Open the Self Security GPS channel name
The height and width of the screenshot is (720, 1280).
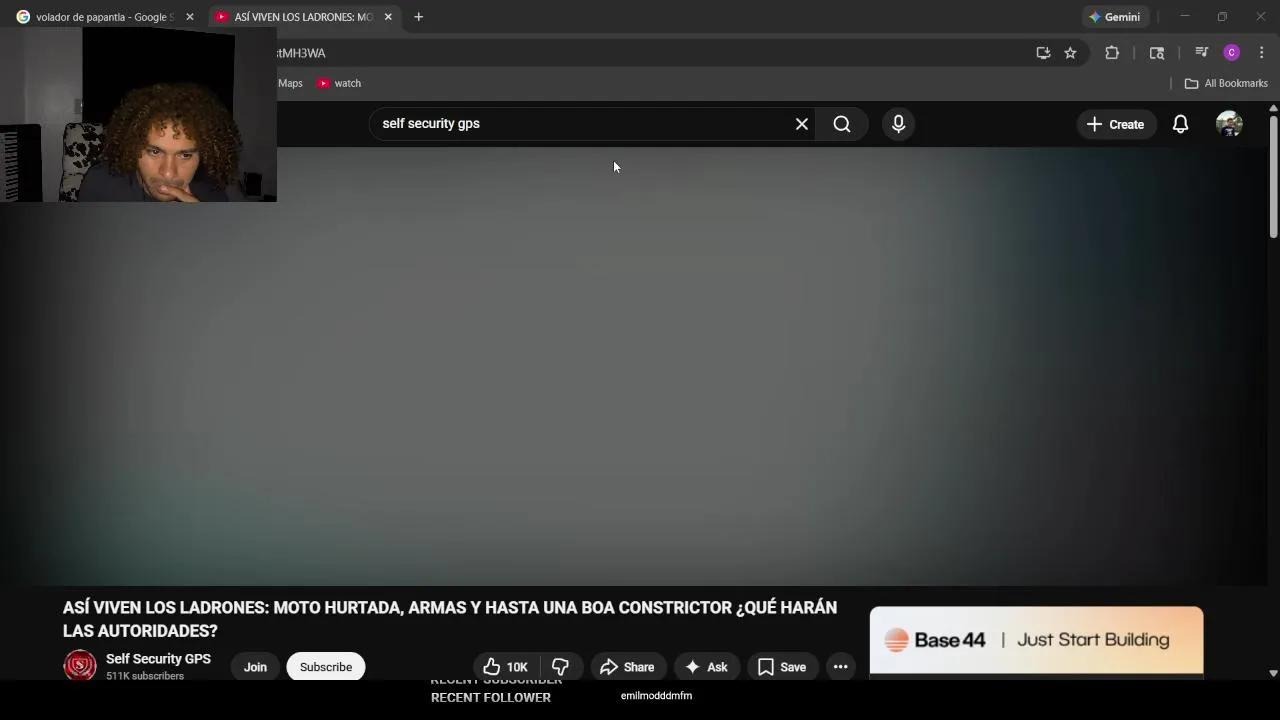point(158,659)
